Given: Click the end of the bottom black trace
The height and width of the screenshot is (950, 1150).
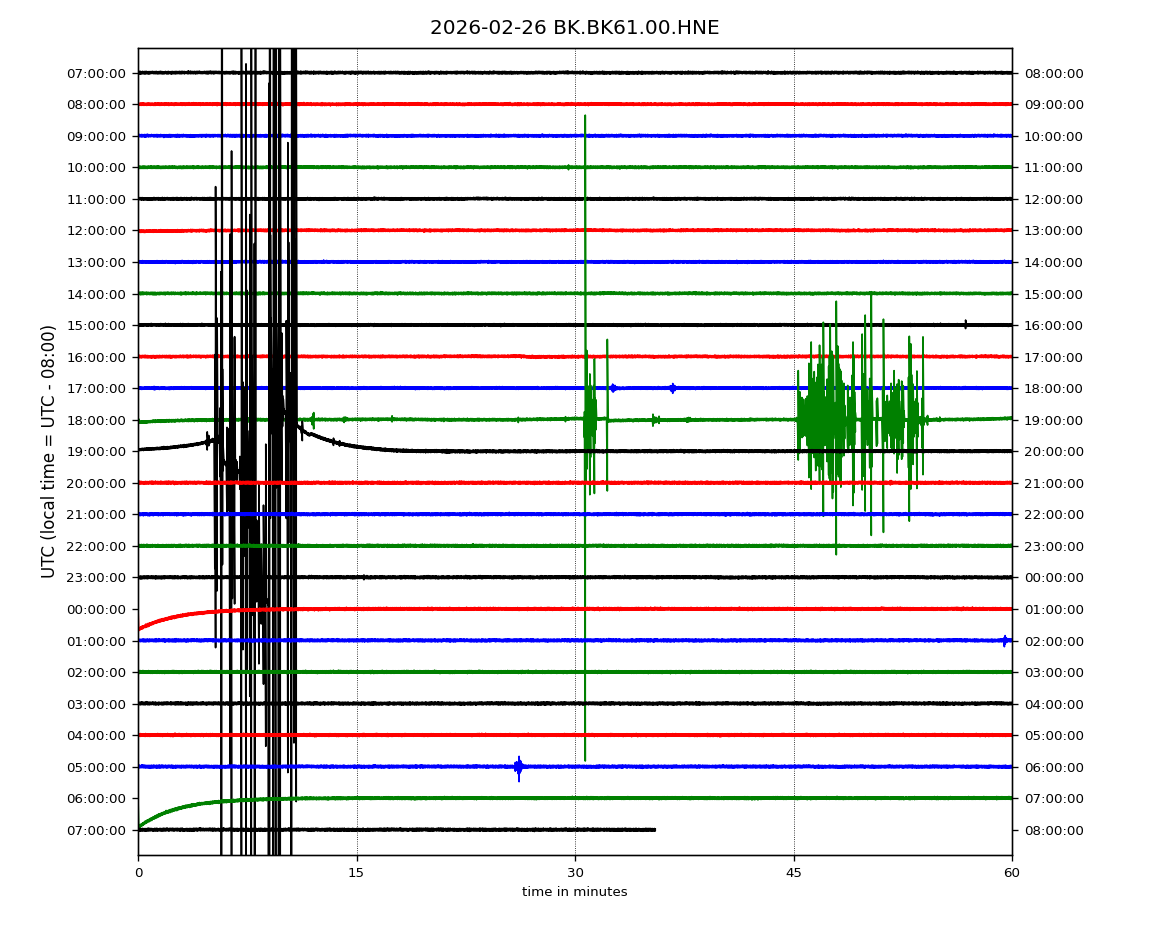Looking at the screenshot, I should tap(654, 829).
